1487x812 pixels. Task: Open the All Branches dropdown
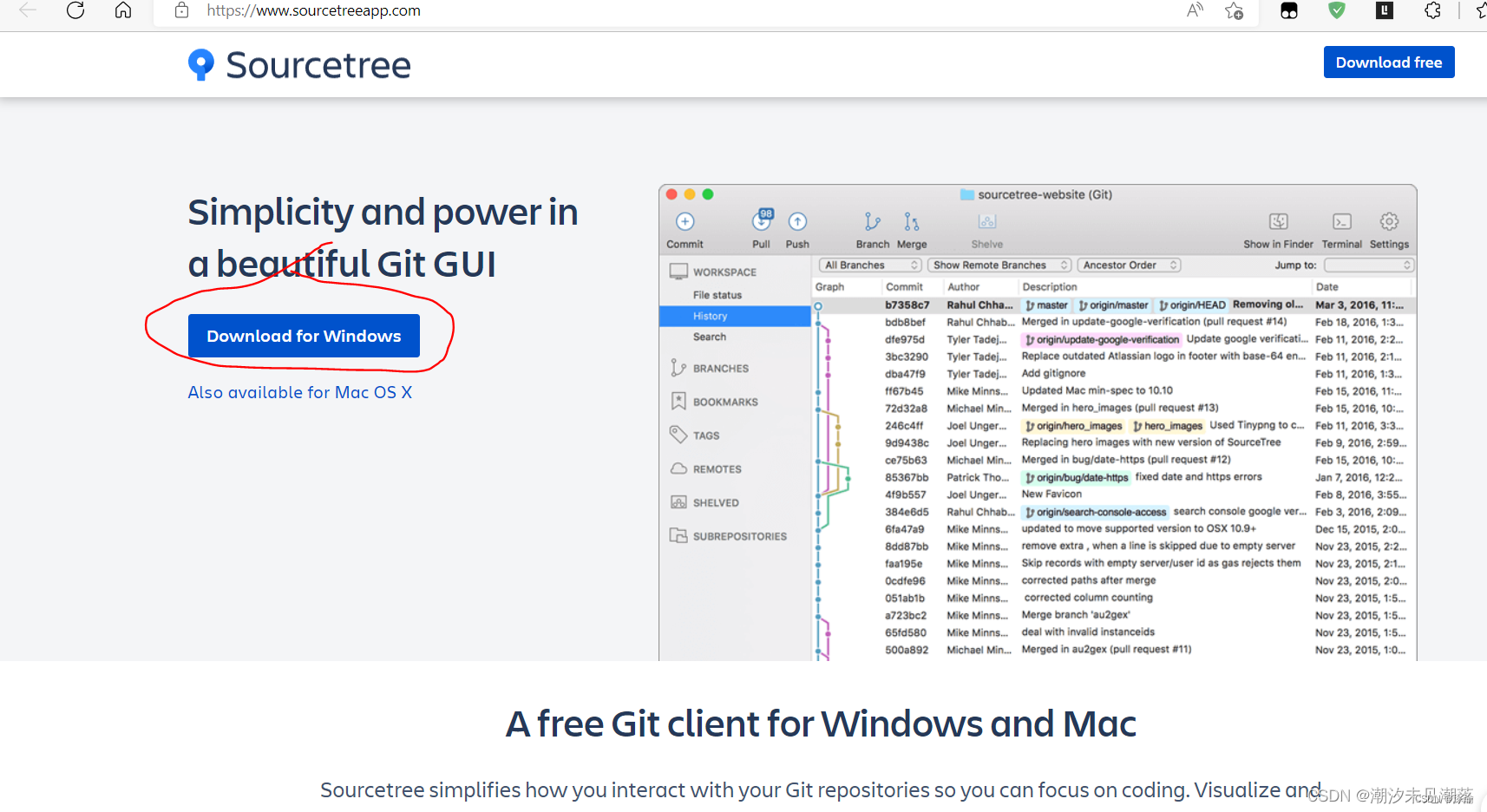(x=870, y=265)
